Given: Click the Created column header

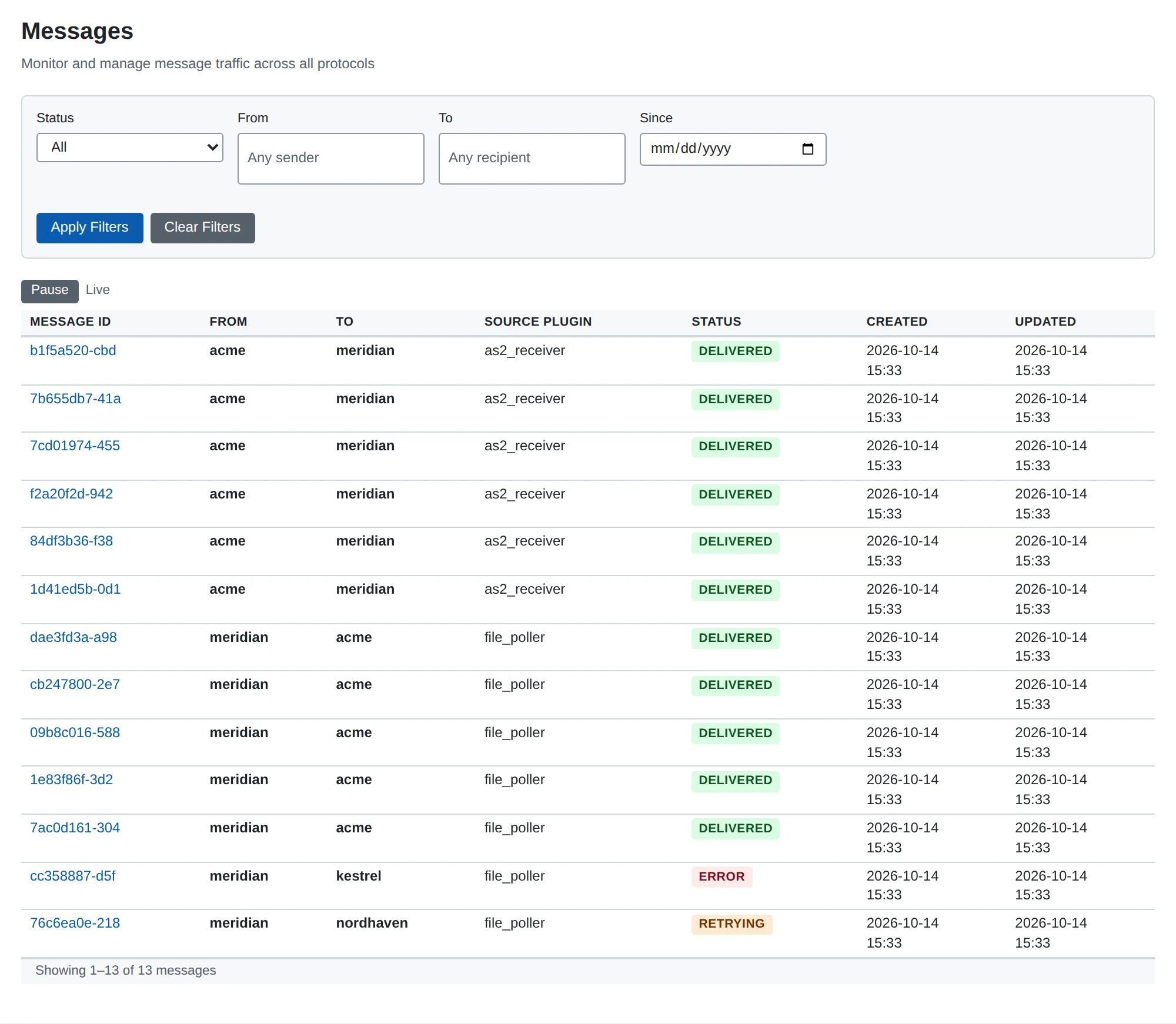Looking at the screenshot, I should tap(897, 322).
